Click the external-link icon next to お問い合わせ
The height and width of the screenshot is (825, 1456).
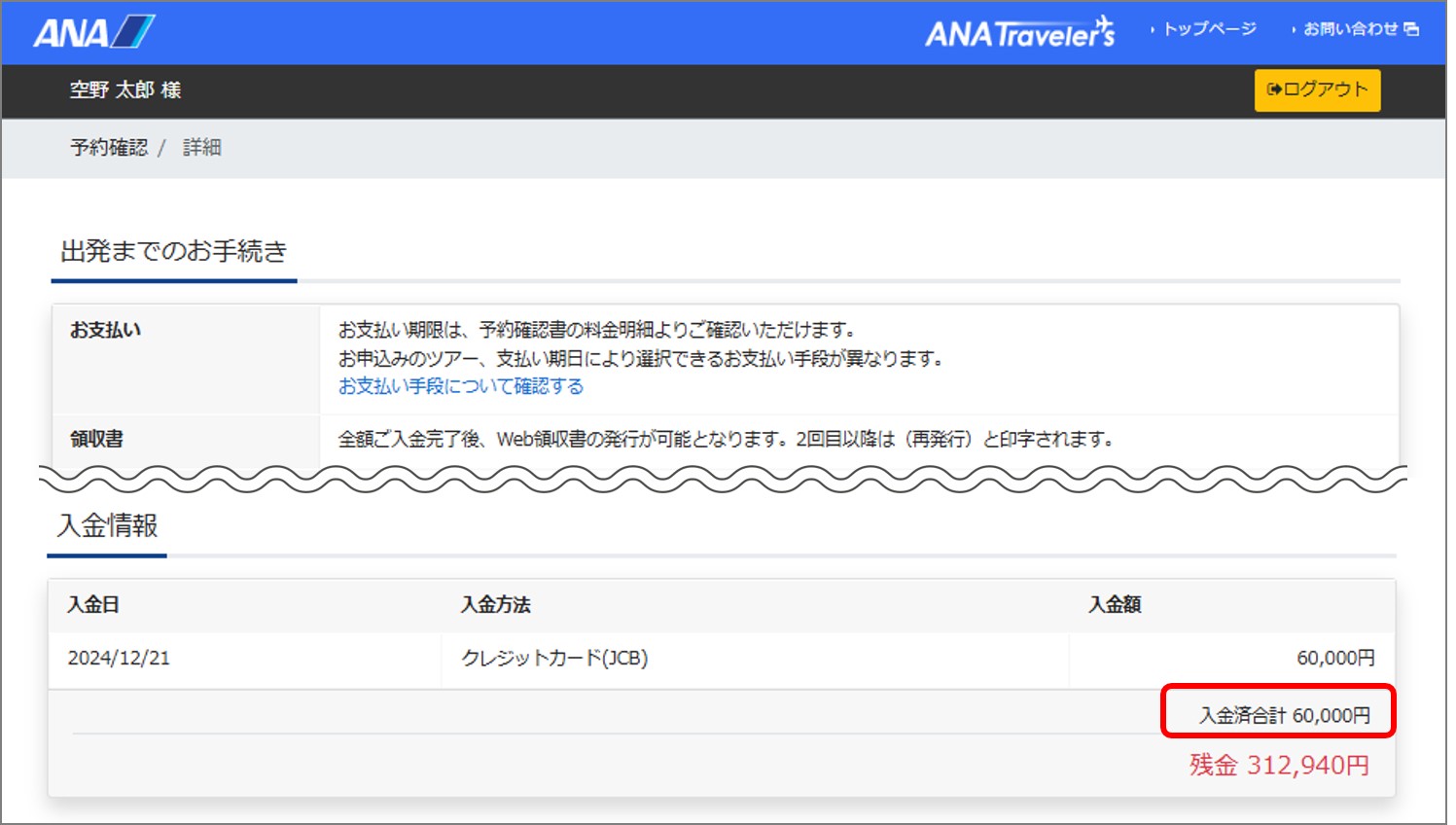pos(1413,29)
